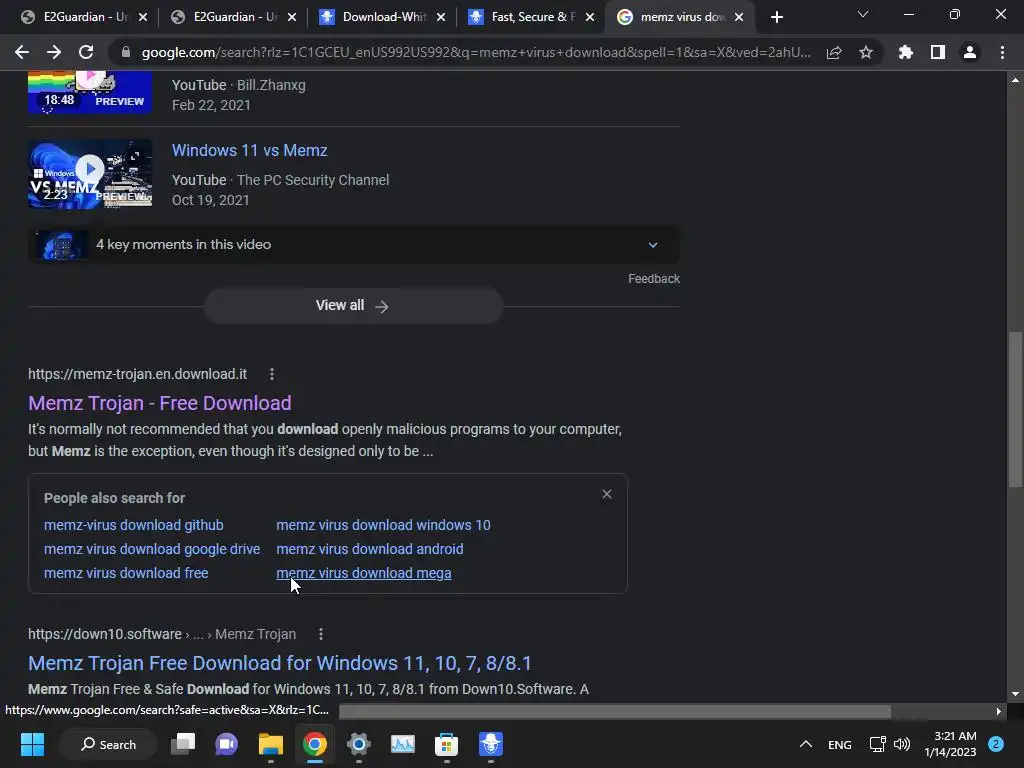Open the Windows Start menu
The height and width of the screenshot is (768, 1024).
[32, 744]
